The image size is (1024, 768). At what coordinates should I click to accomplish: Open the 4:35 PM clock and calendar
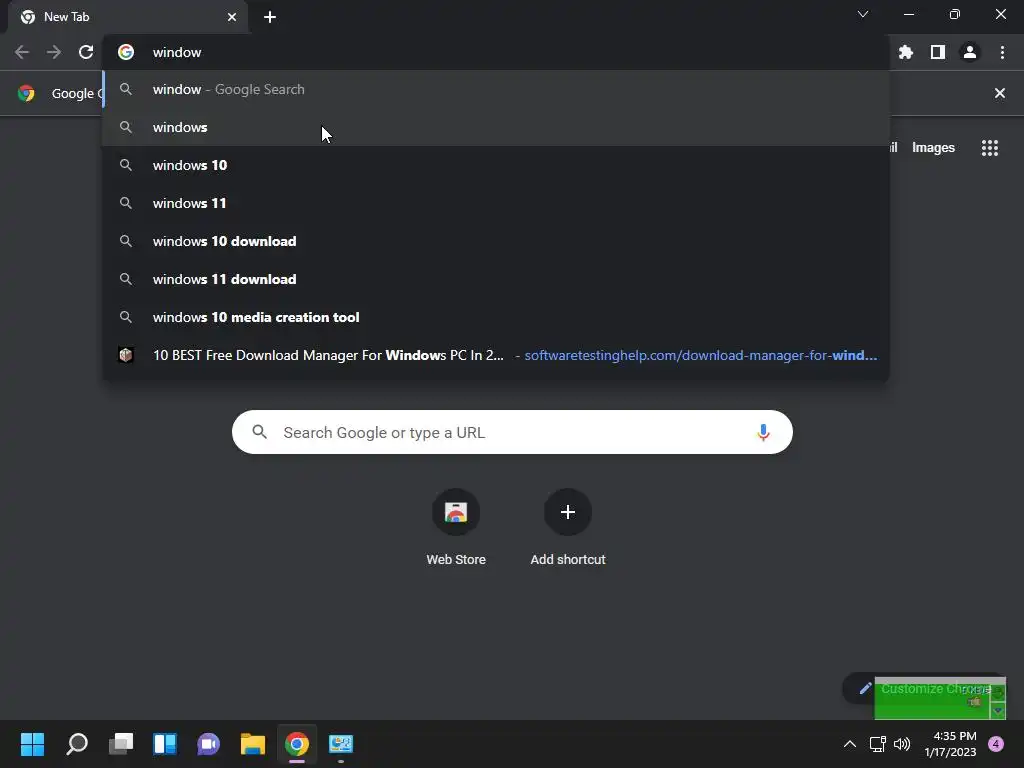[950, 744]
